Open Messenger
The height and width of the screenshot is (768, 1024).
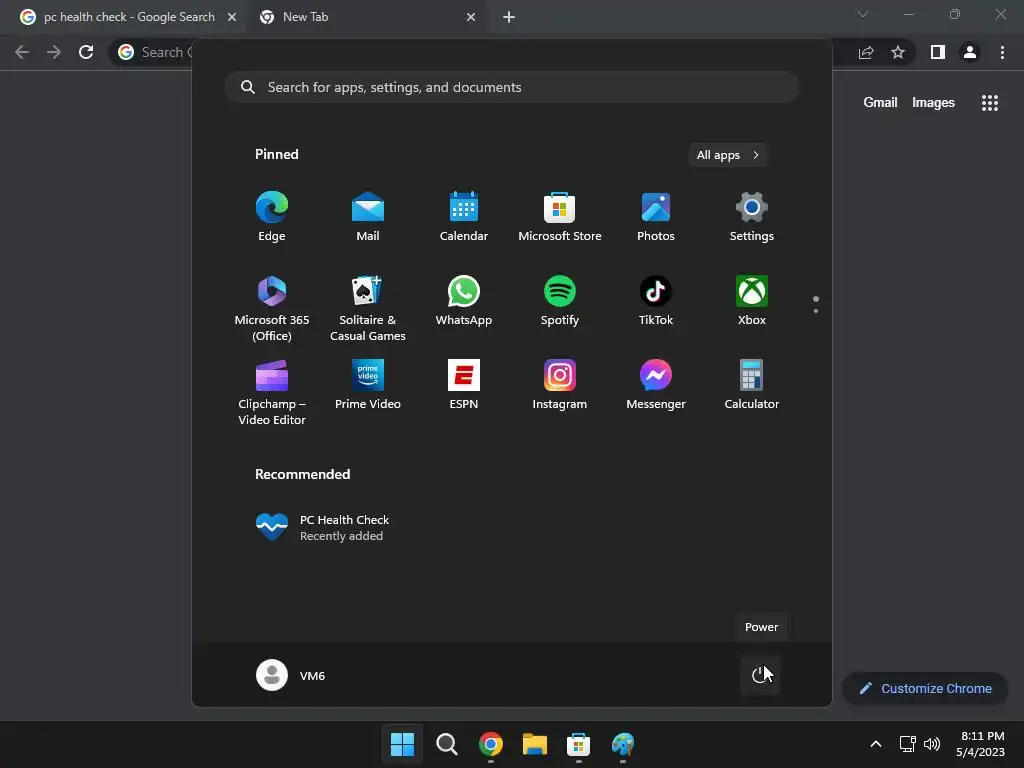(x=656, y=385)
